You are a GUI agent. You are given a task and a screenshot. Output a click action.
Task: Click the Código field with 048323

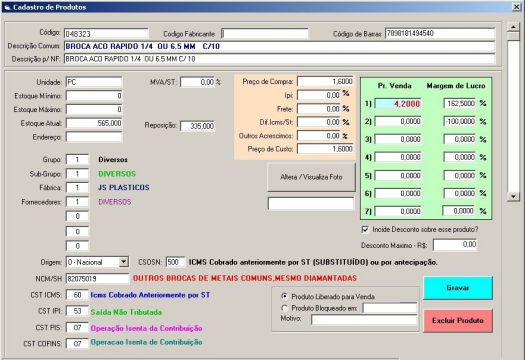coord(106,33)
